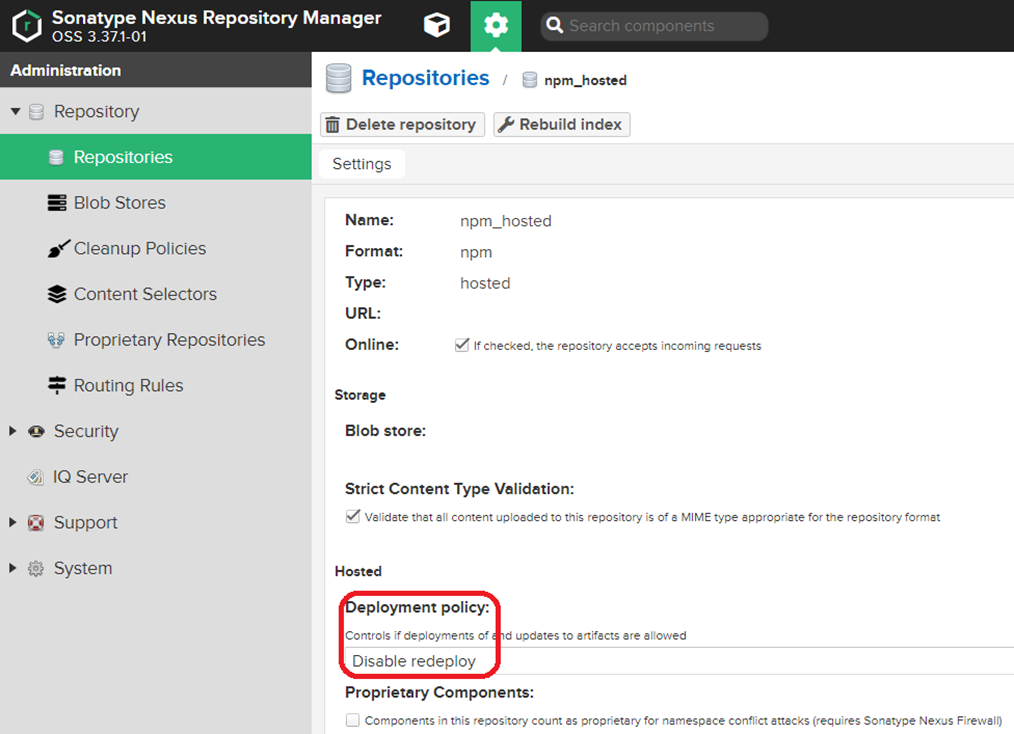Click the npm_hosted Name value text
The width and height of the screenshot is (1014, 734).
click(506, 221)
